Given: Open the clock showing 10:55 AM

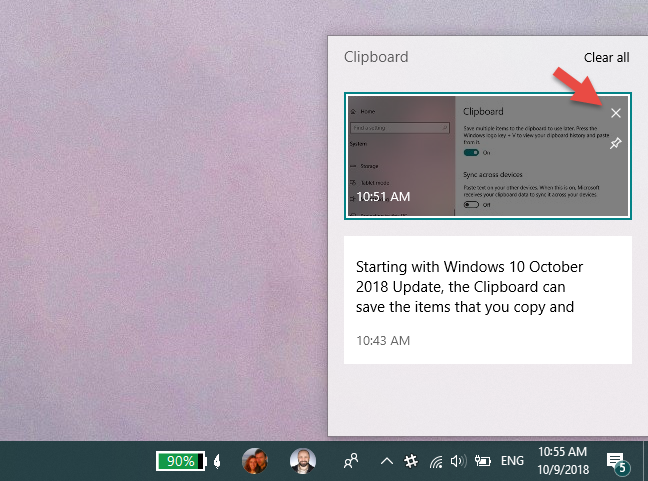Looking at the screenshot, I should coord(562,461).
